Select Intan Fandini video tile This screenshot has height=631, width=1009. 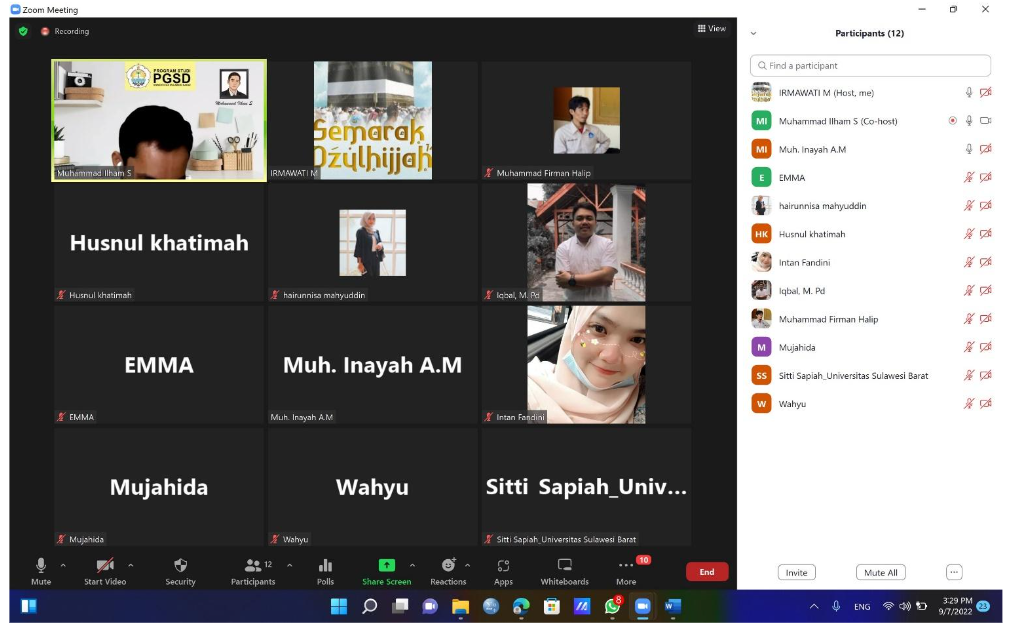click(586, 365)
